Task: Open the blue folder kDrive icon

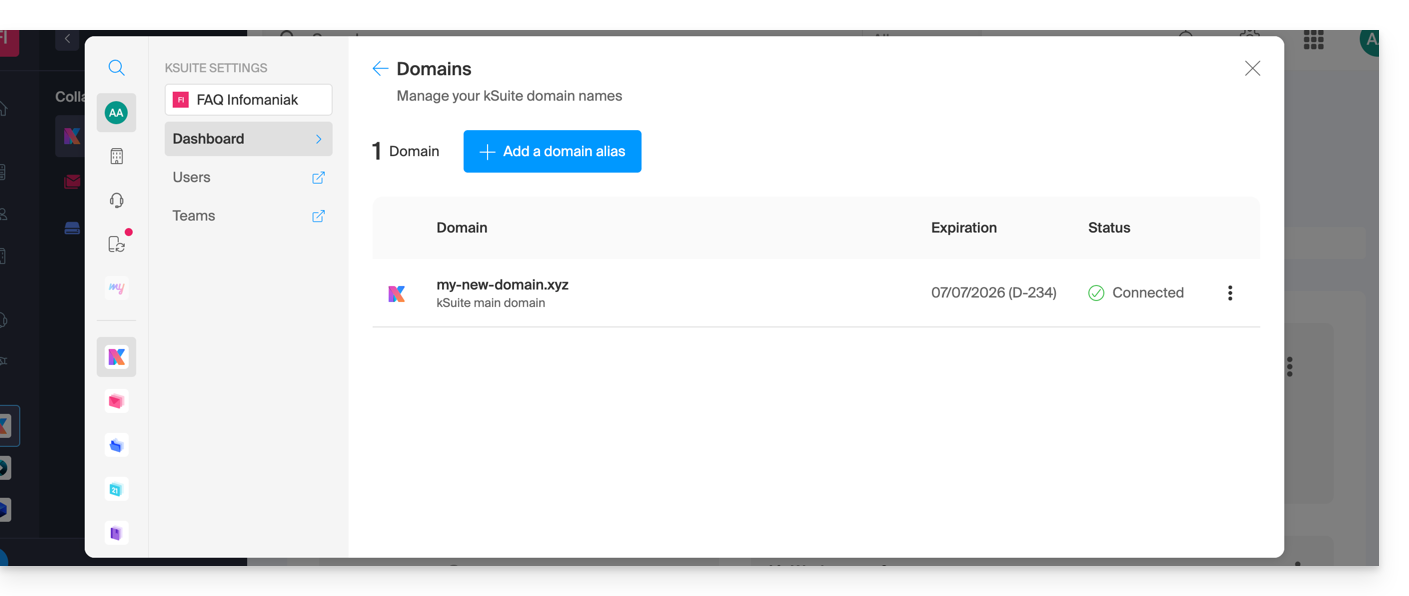Action: coord(116,445)
